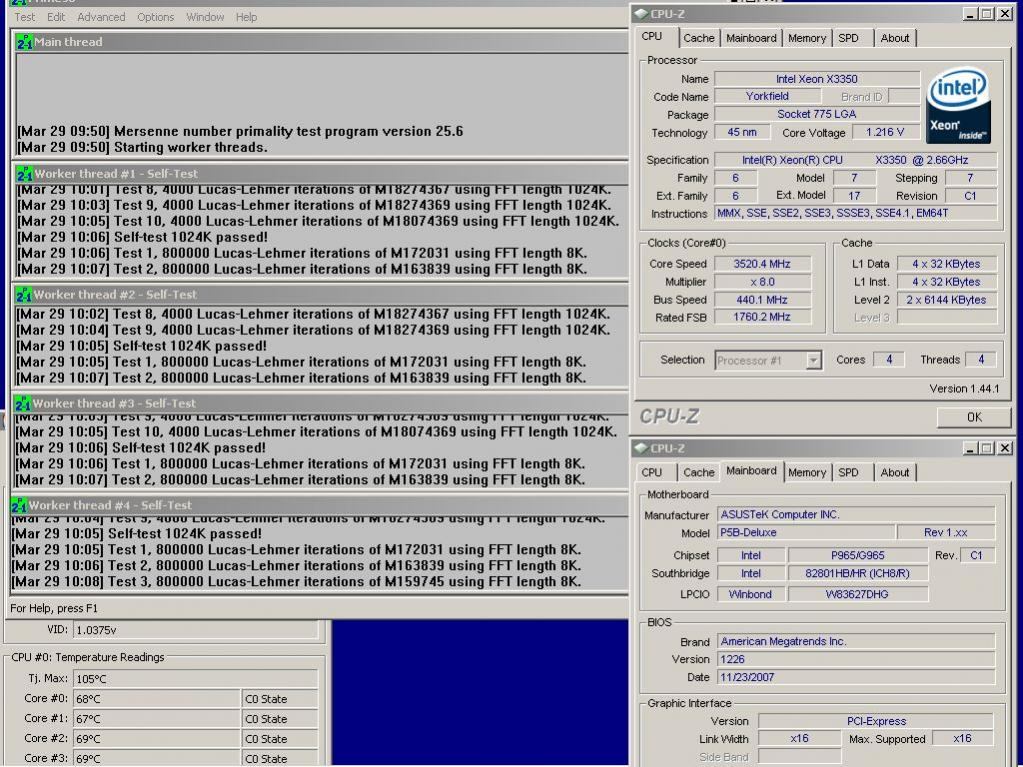The height and width of the screenshot is (767, 1023).
Task: Click the 2 x 6144 KBytes Level 2 value
Action: pyautogui.click(x=946, y=300)
